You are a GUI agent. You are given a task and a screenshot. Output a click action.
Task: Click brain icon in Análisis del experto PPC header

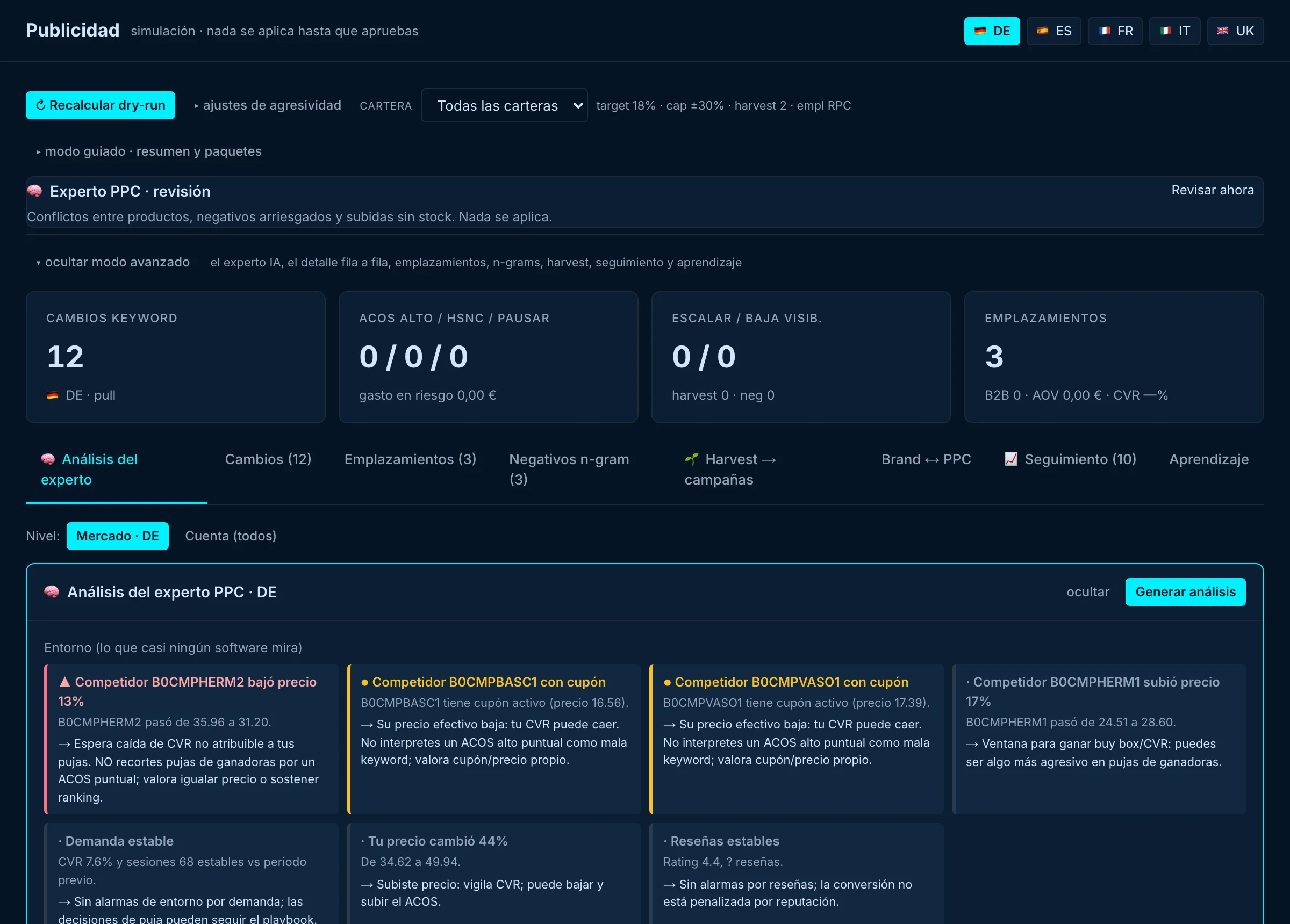(x=52, y=592)
